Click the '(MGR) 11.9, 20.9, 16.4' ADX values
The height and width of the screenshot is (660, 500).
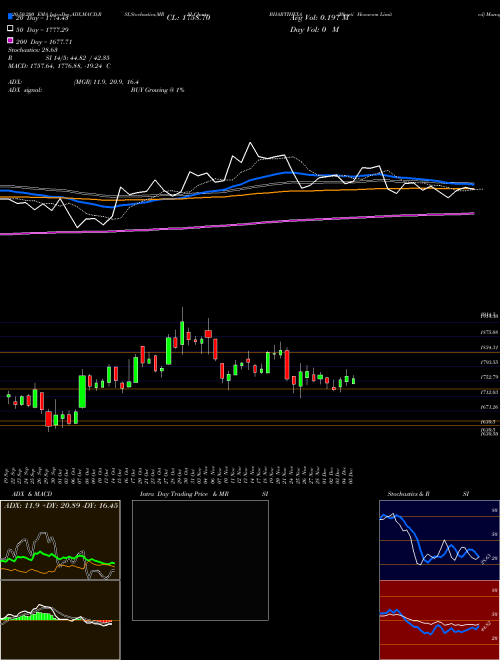[x=106, y=82]
